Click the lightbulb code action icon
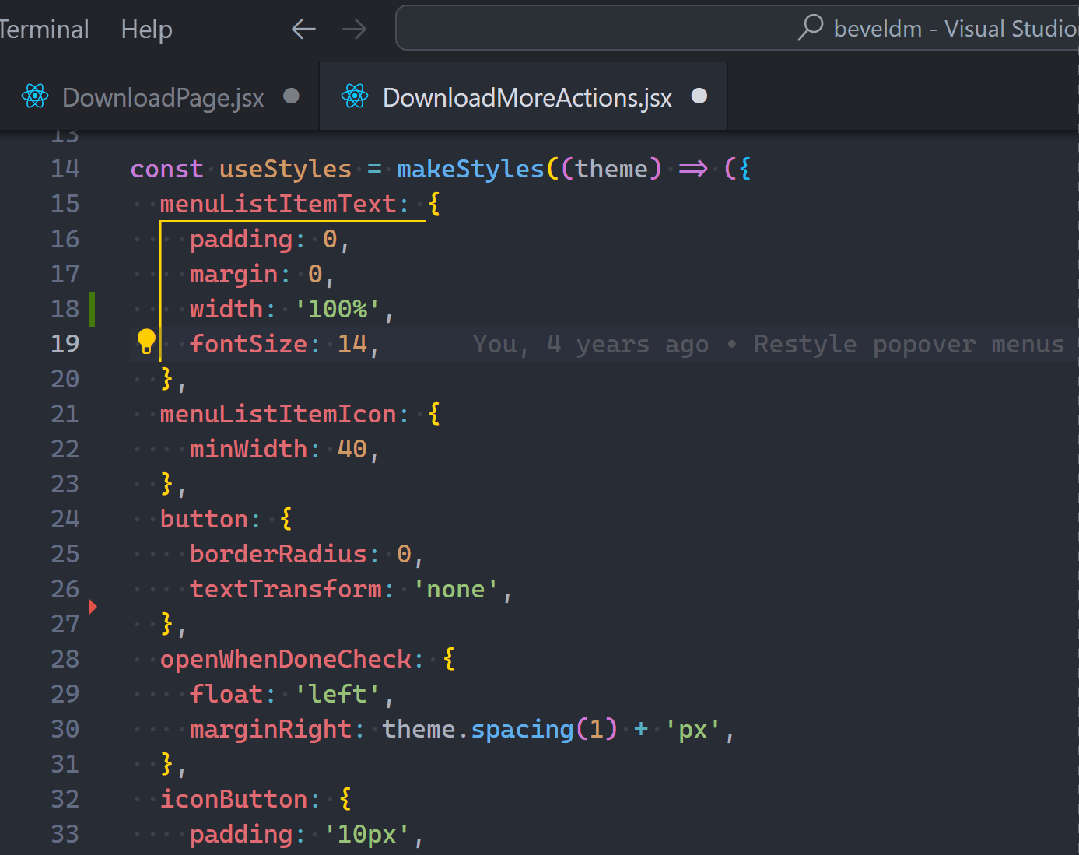Viewport: 1079px width, 855px height. click(x=147, y=342)
